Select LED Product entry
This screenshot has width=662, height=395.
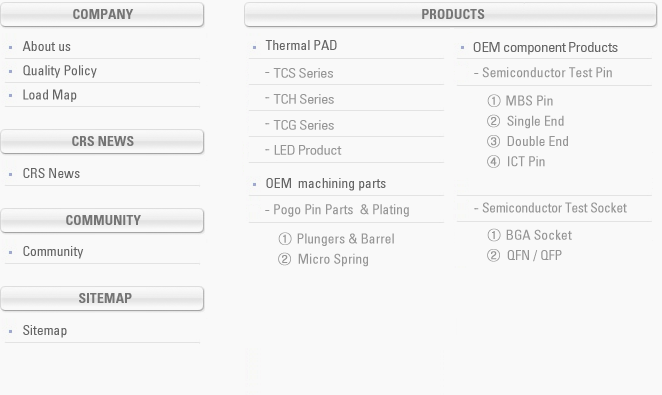click(x=307, y=150)
